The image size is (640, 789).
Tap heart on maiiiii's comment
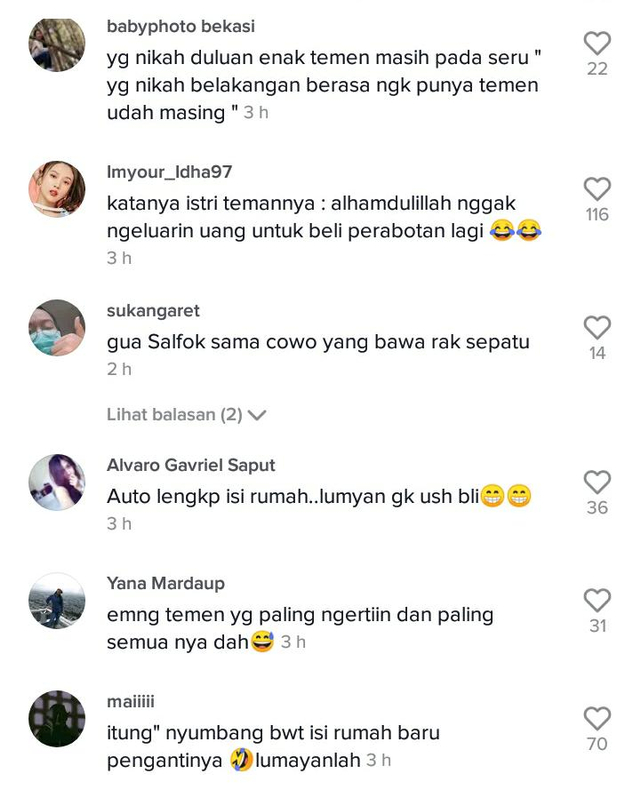597,718
